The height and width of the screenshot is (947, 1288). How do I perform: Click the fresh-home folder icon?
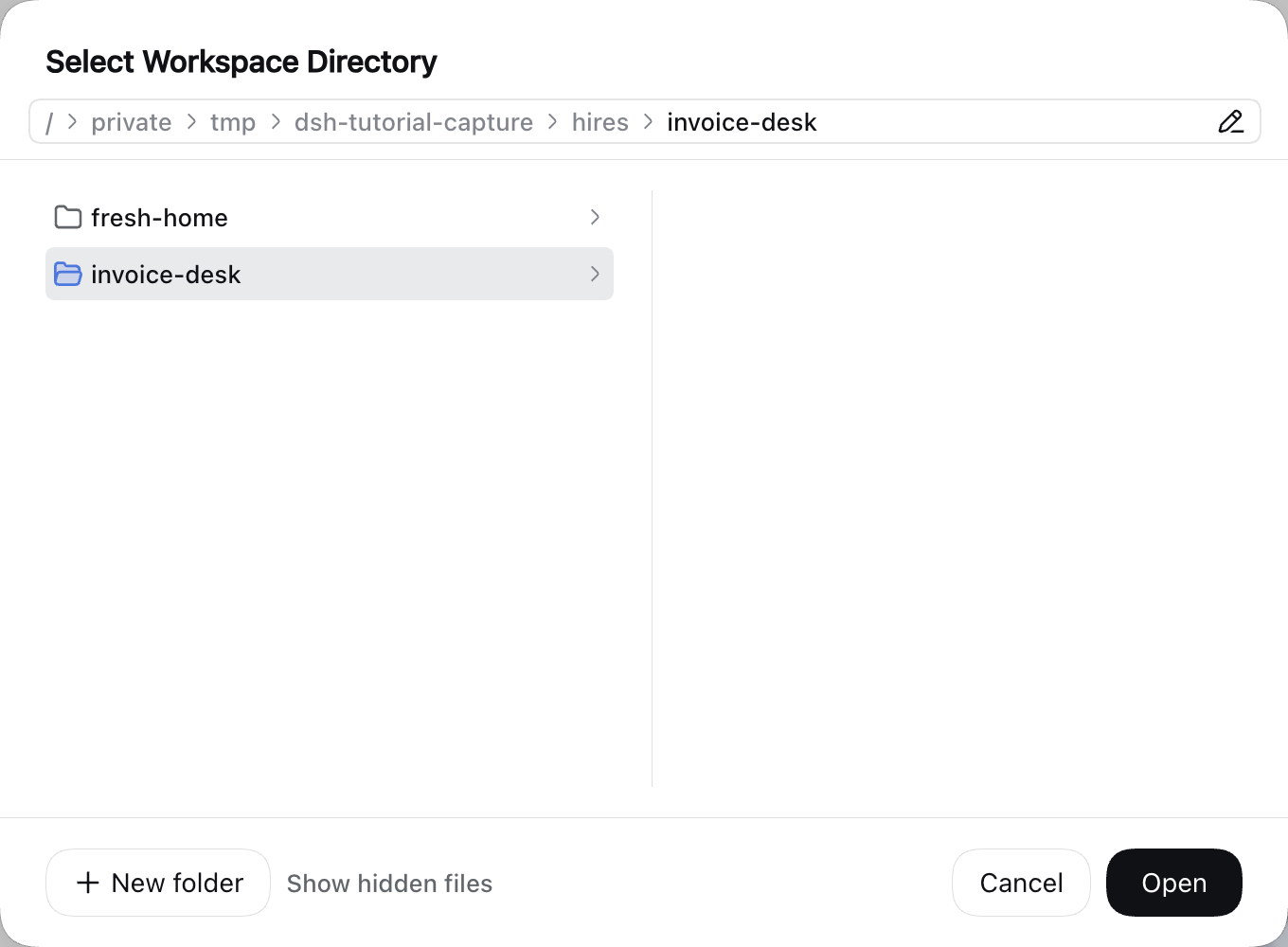68,217
